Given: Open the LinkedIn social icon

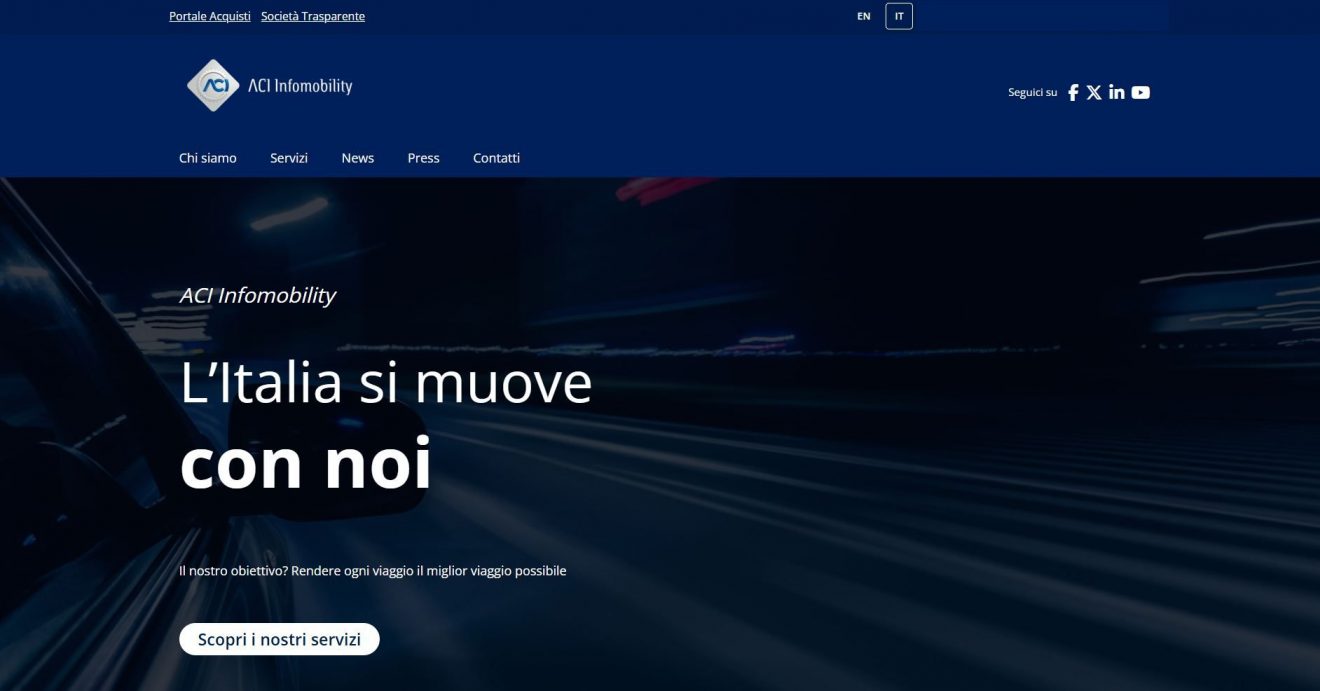Looking at the screenshot, I should click(1117, 92).
